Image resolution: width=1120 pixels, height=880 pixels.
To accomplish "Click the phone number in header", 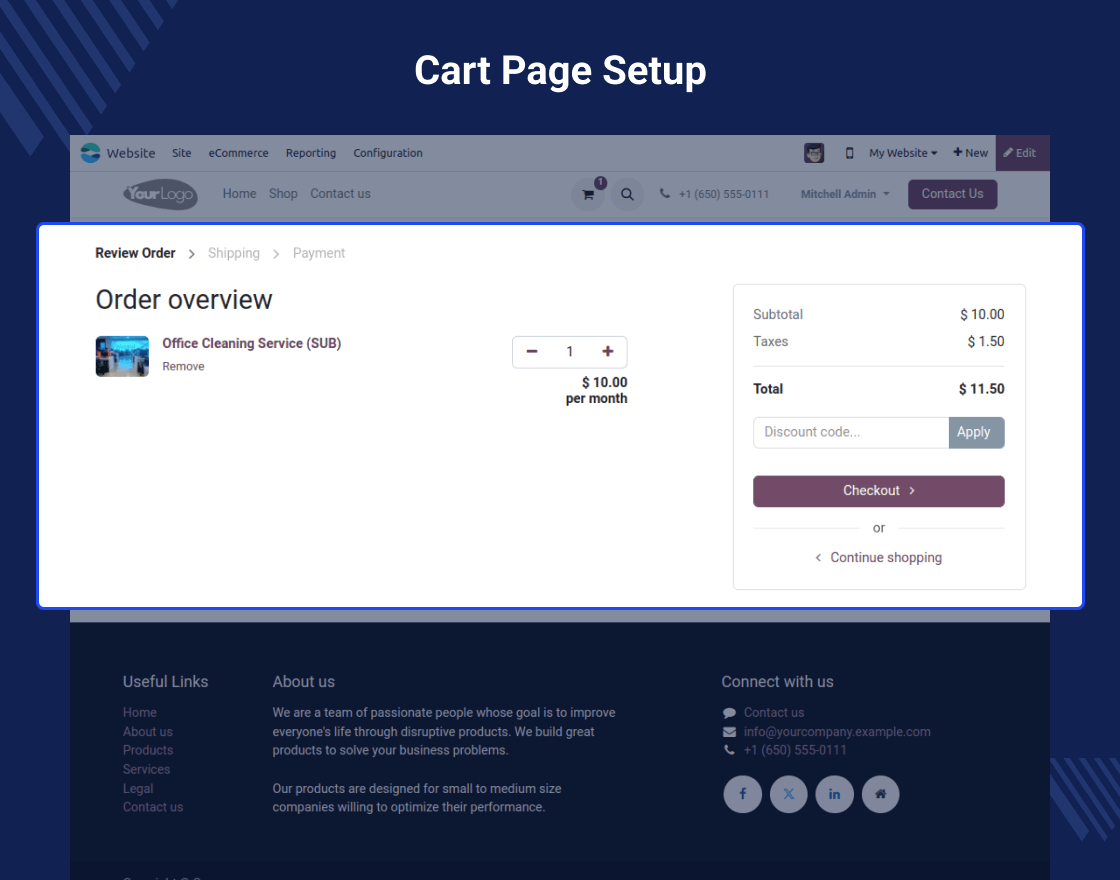I will click(723, 194).
